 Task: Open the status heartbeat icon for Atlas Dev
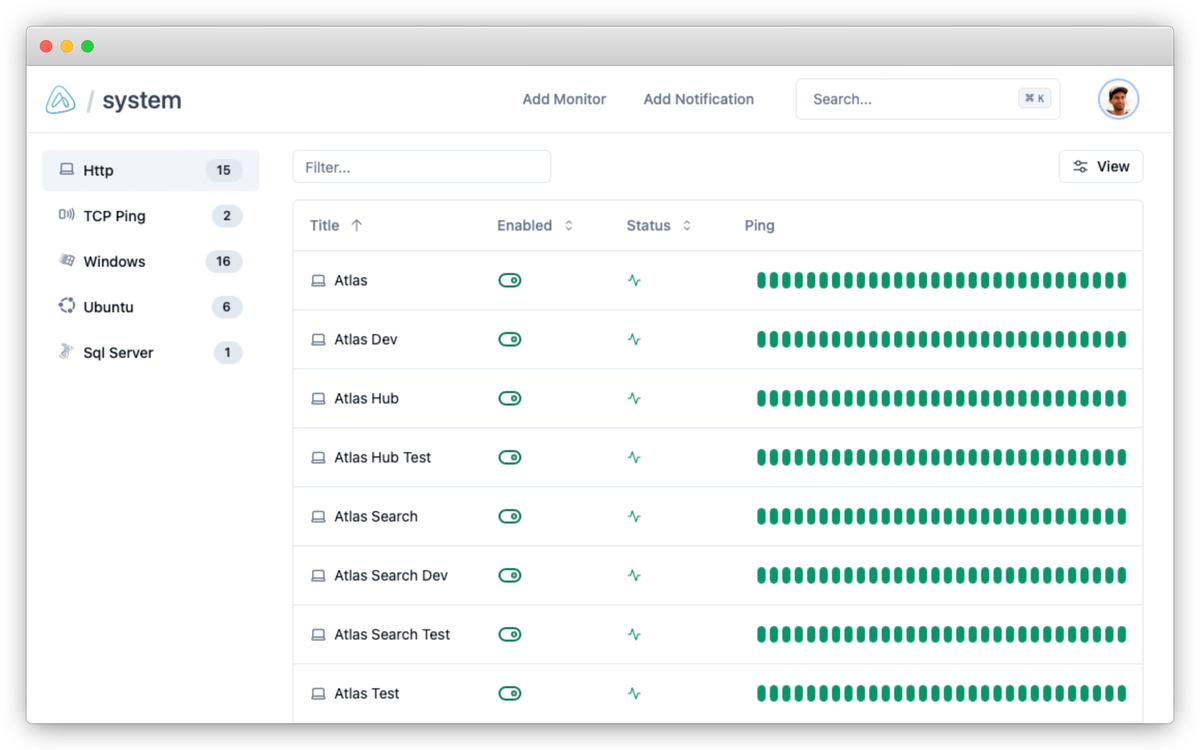point(634,339)
